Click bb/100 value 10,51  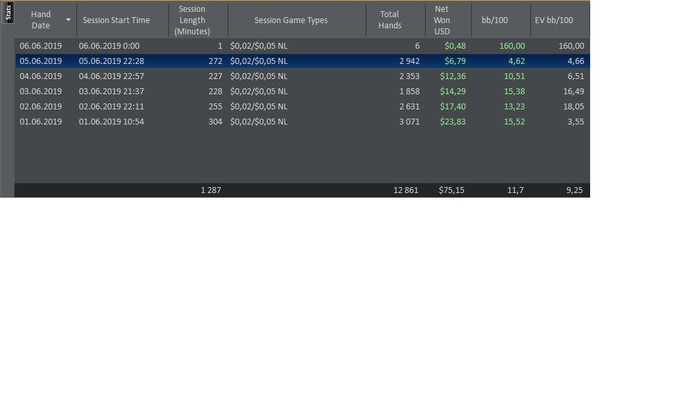click(514, 76)
